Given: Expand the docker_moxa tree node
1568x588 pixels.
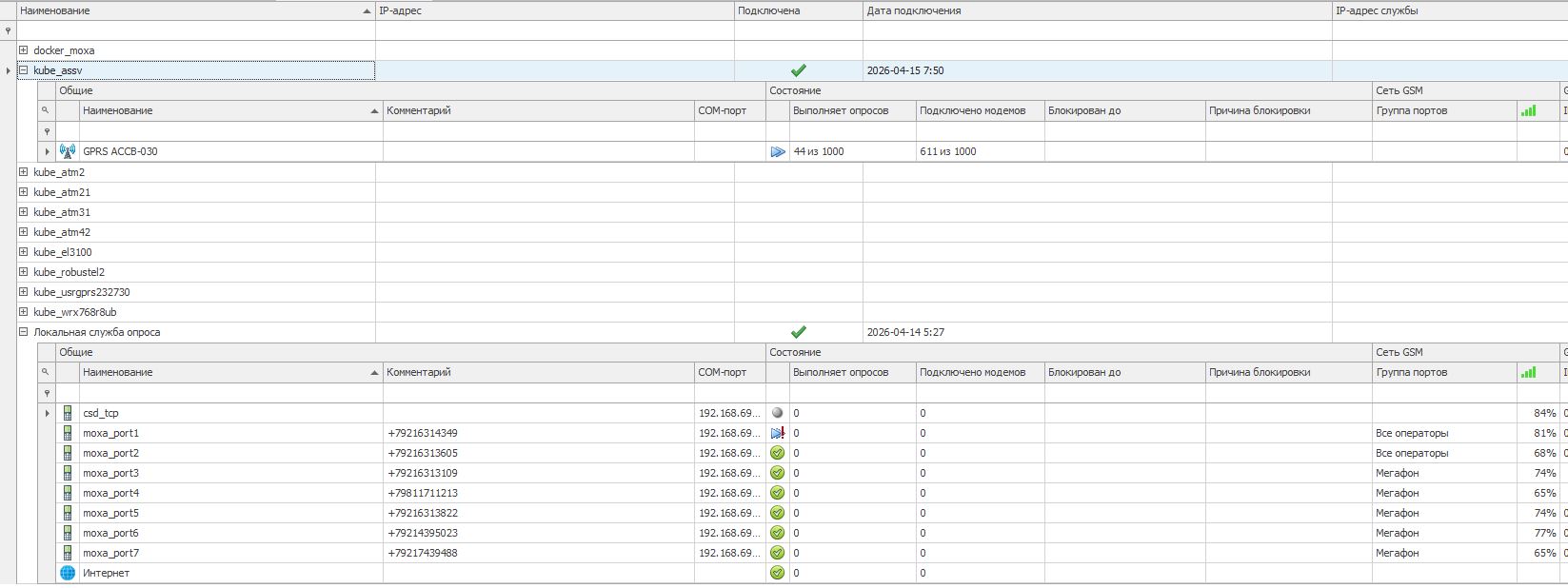Looking at the screenshot, I should (x=24, y=50).
